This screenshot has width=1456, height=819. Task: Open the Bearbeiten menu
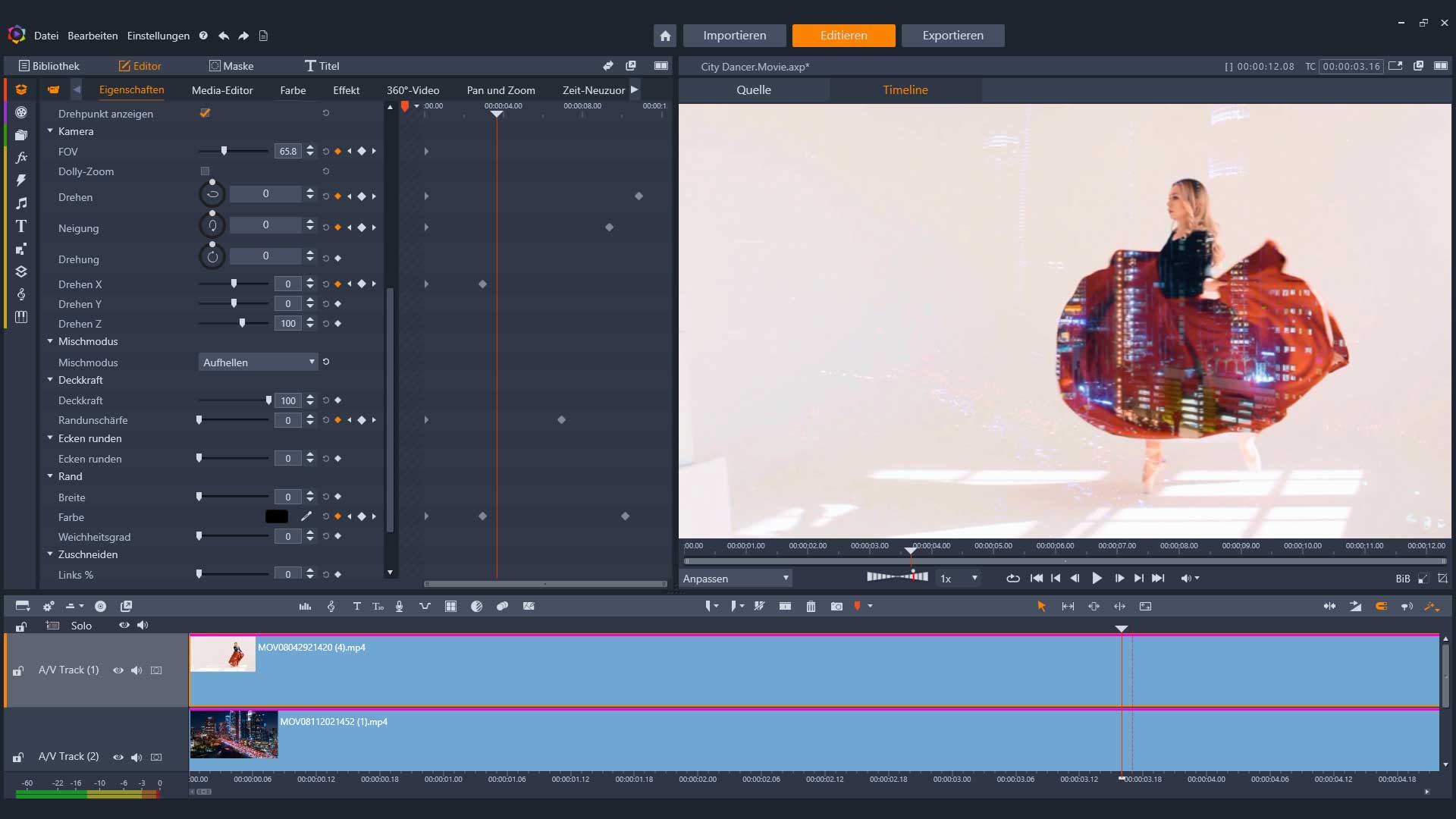pyautogui.click(x=93, y=36)
